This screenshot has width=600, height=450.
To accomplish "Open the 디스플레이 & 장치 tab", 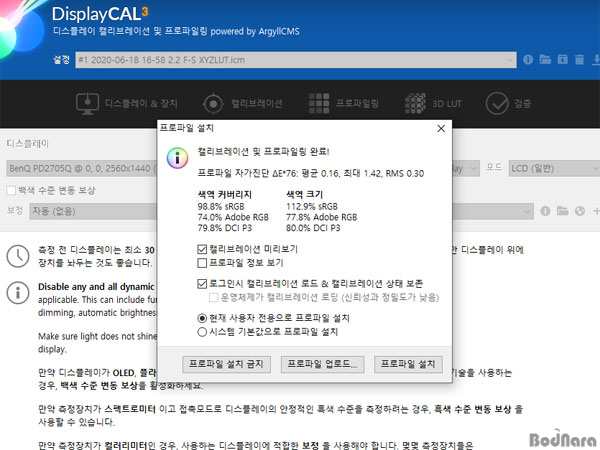I will click(x=126, y=103).
